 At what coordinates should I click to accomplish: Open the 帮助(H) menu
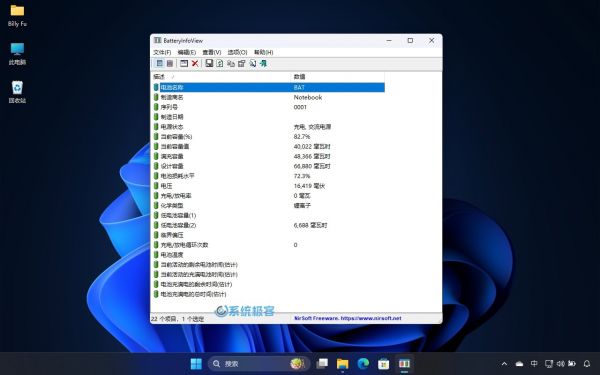(263, 52)
